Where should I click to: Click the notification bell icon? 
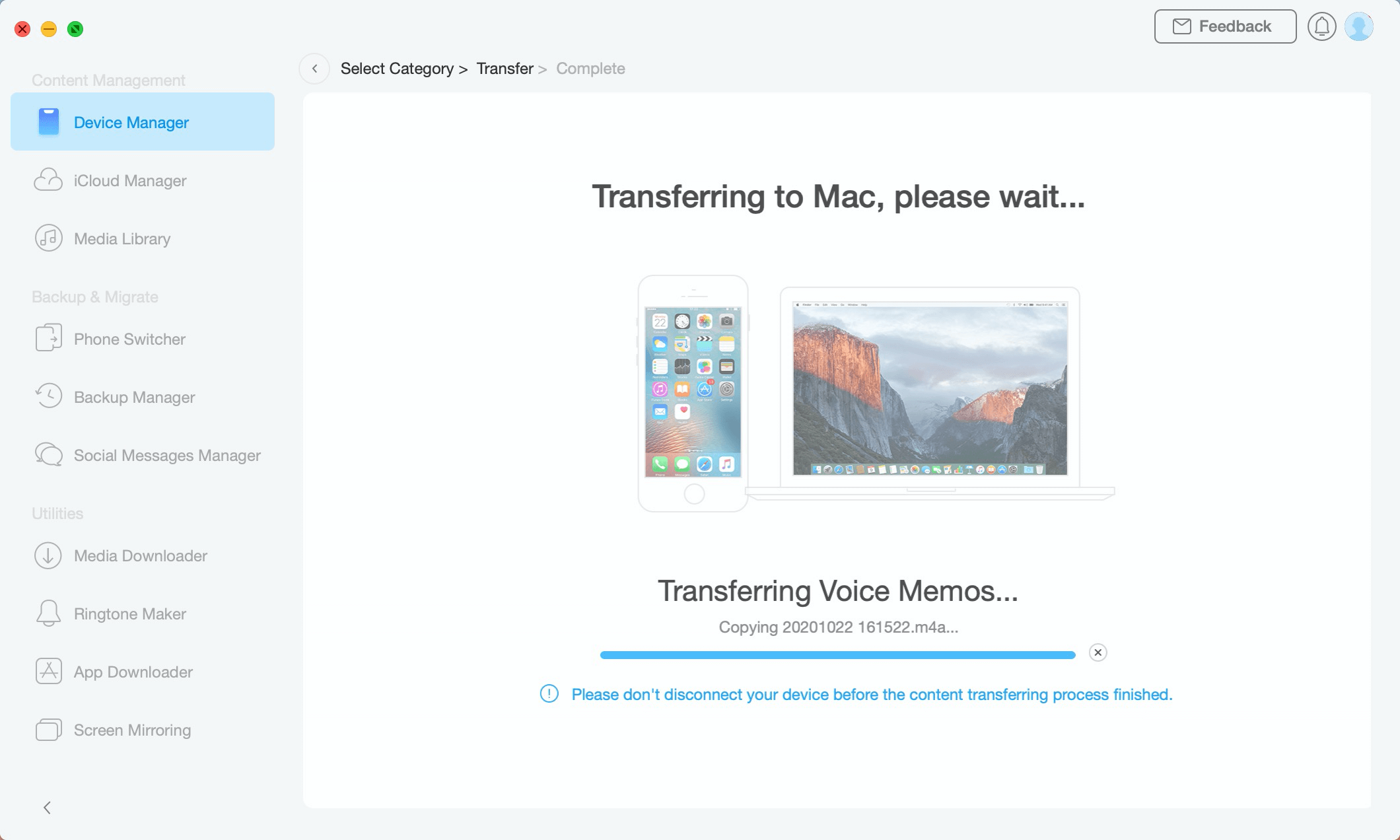(1322, 26)
